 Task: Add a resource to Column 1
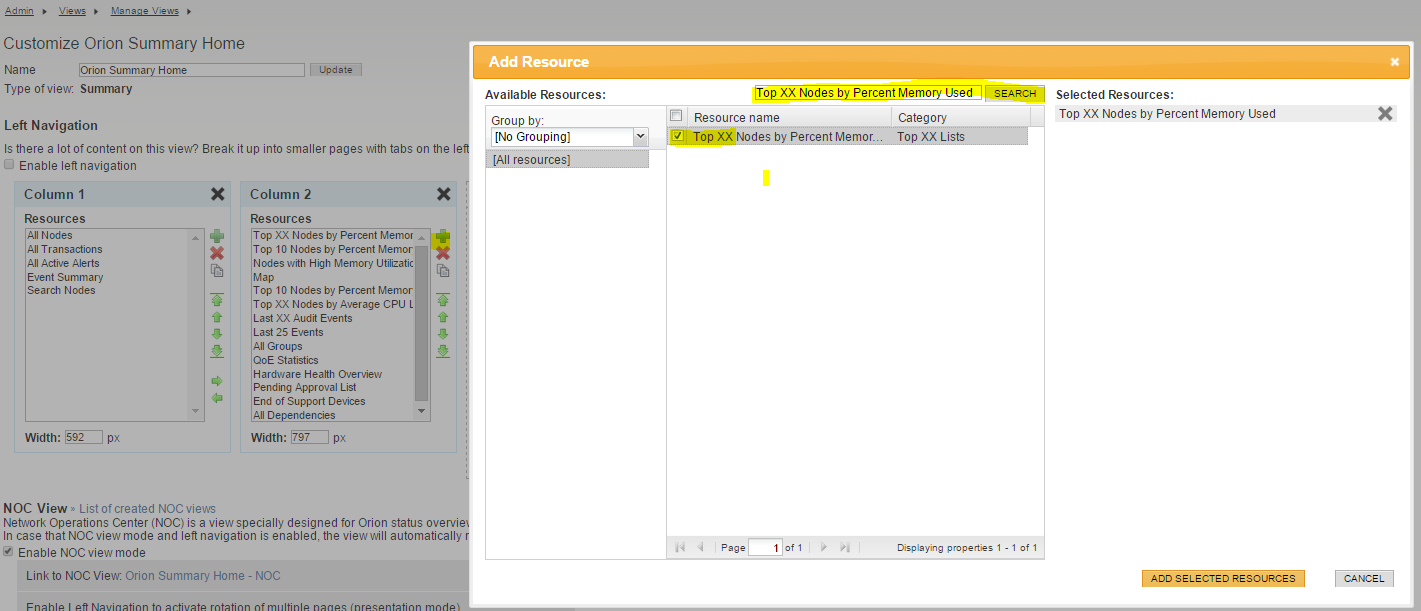pos(217,236)
